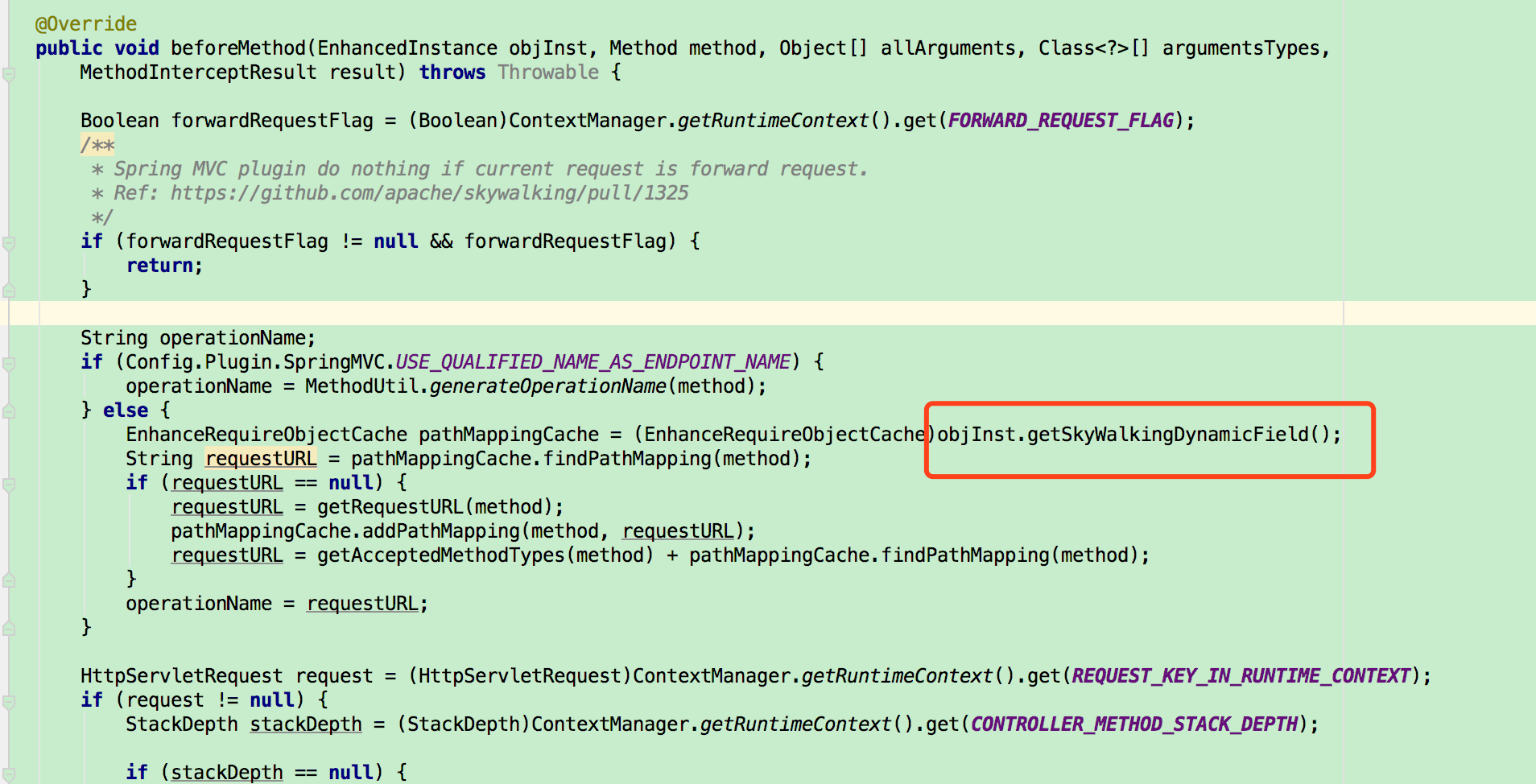Click the argumentsTypes parameter
Screen dimensions: 1536x784
[x=1241, y=48]
